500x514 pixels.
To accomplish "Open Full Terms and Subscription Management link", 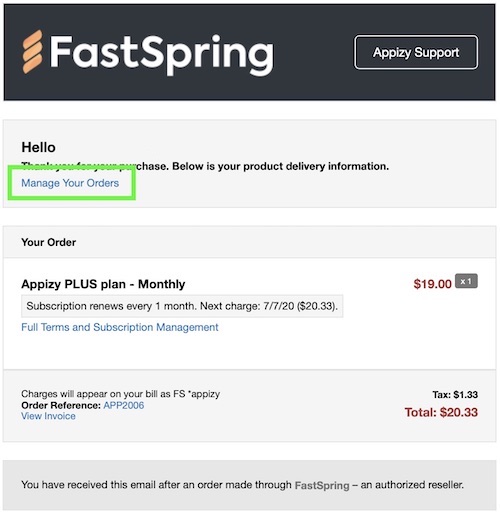I will point(120,327).
